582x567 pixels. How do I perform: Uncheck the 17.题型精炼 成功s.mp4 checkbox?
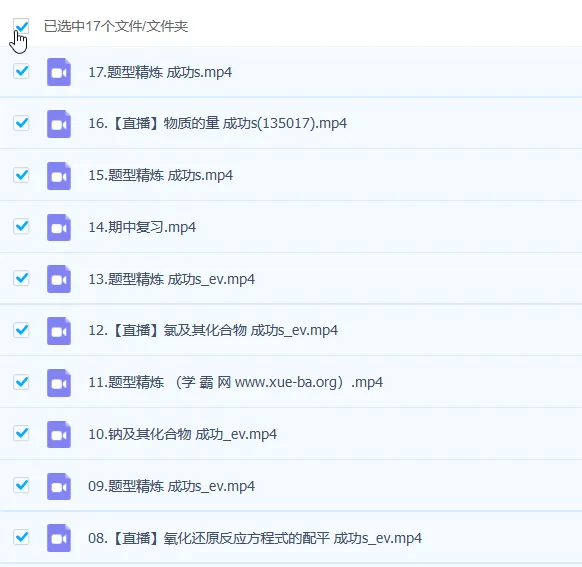click(21, 71)
